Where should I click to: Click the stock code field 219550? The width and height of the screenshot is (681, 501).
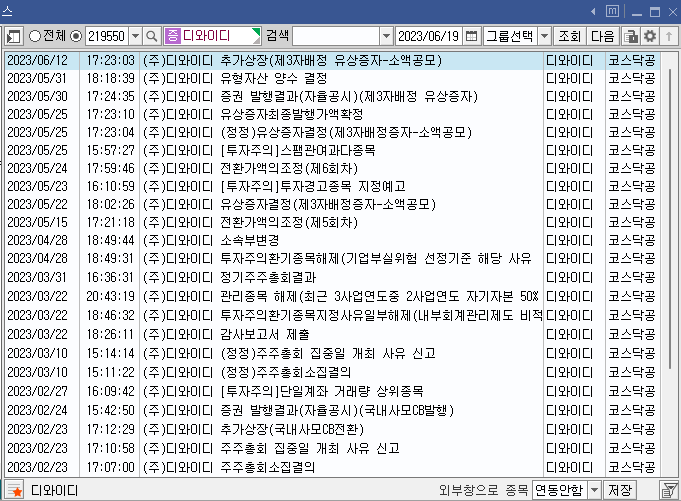[107, 36]
